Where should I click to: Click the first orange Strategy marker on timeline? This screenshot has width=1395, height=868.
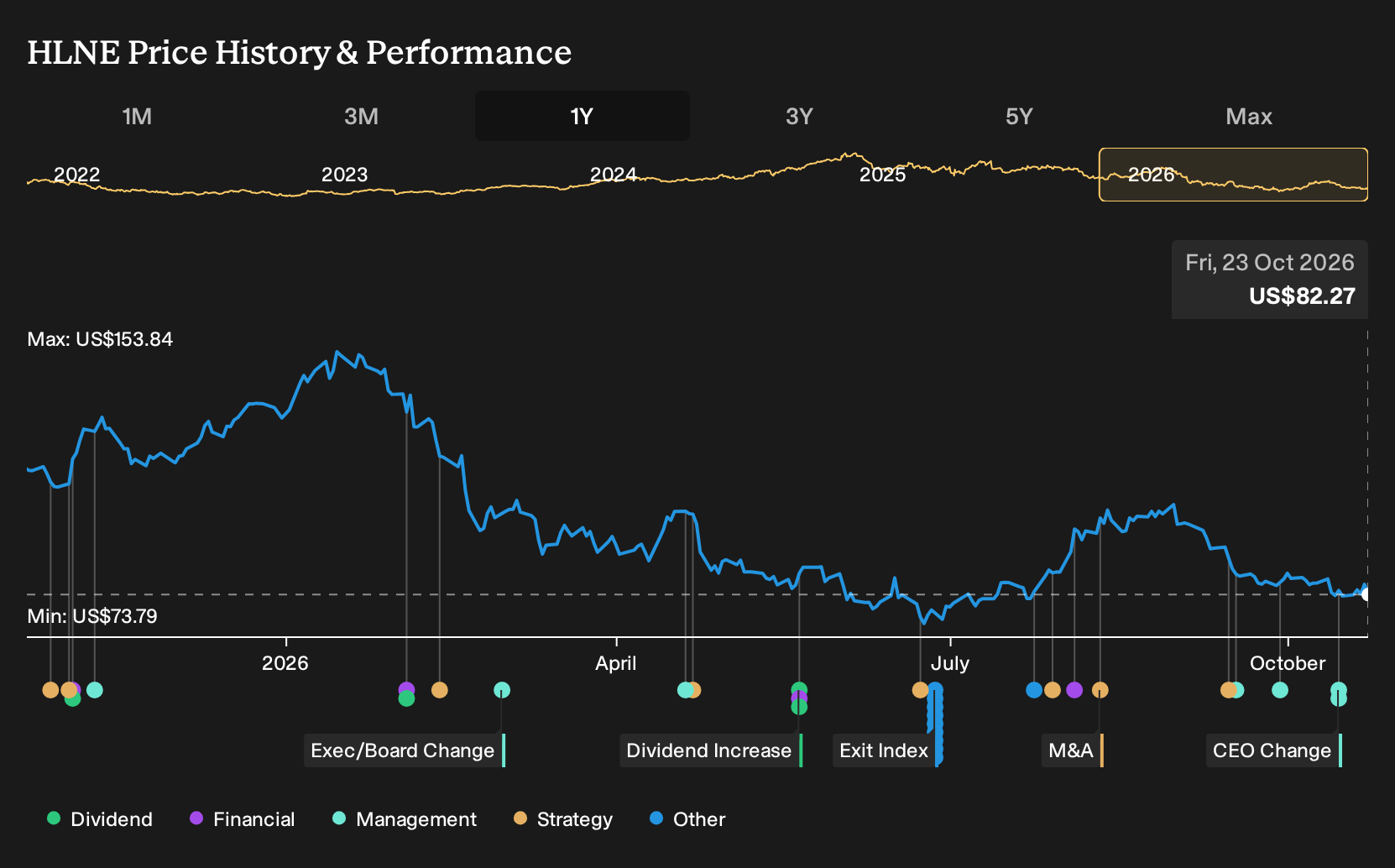(x=50, y=690)
